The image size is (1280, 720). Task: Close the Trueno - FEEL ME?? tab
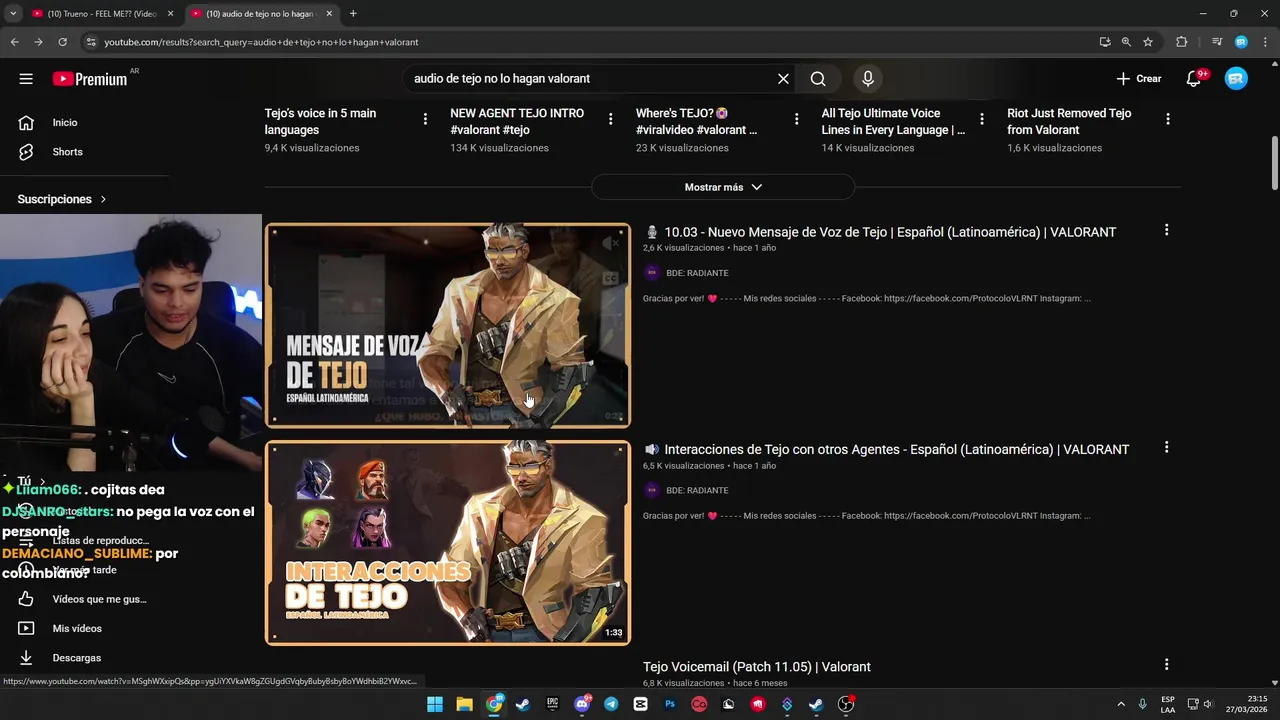tap(170, 14)
